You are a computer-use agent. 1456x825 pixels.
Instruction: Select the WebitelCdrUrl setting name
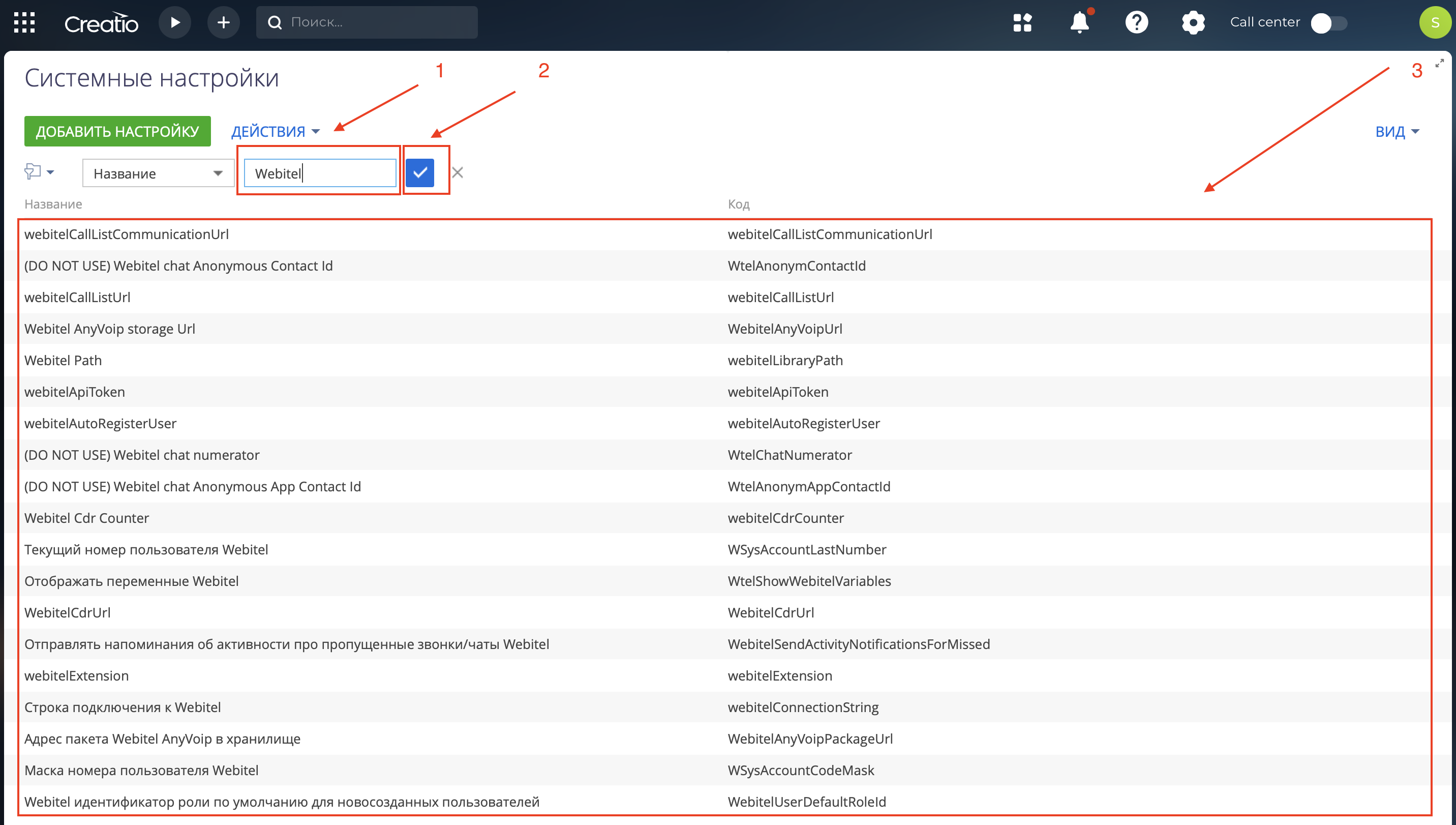[68, 612]
